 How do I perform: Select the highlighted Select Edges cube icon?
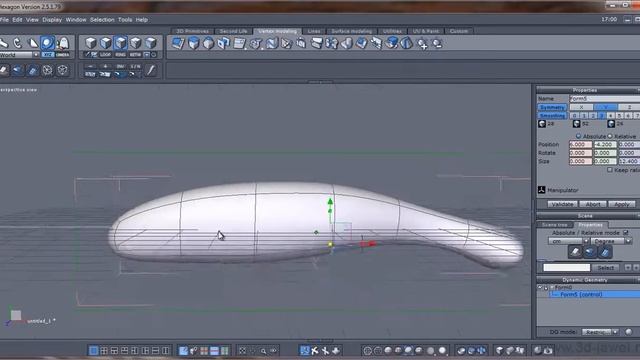click(121, 42)
